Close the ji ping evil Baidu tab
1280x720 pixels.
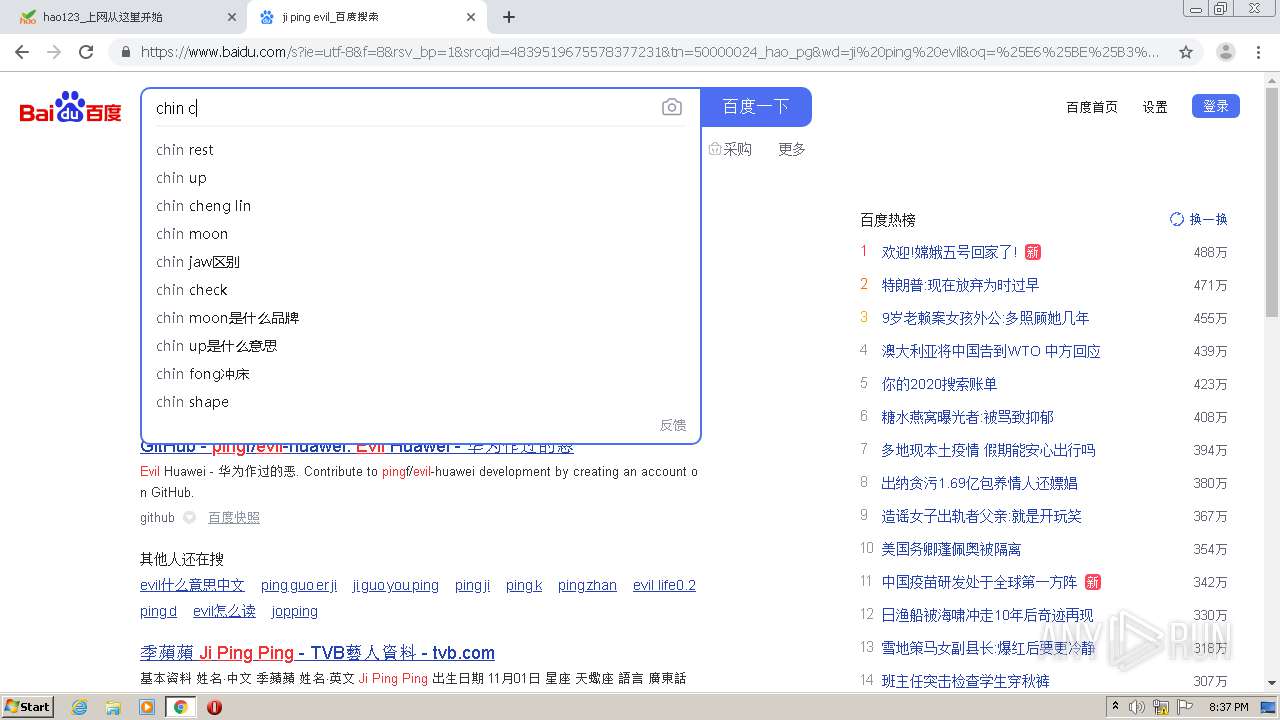coord(471,17)
